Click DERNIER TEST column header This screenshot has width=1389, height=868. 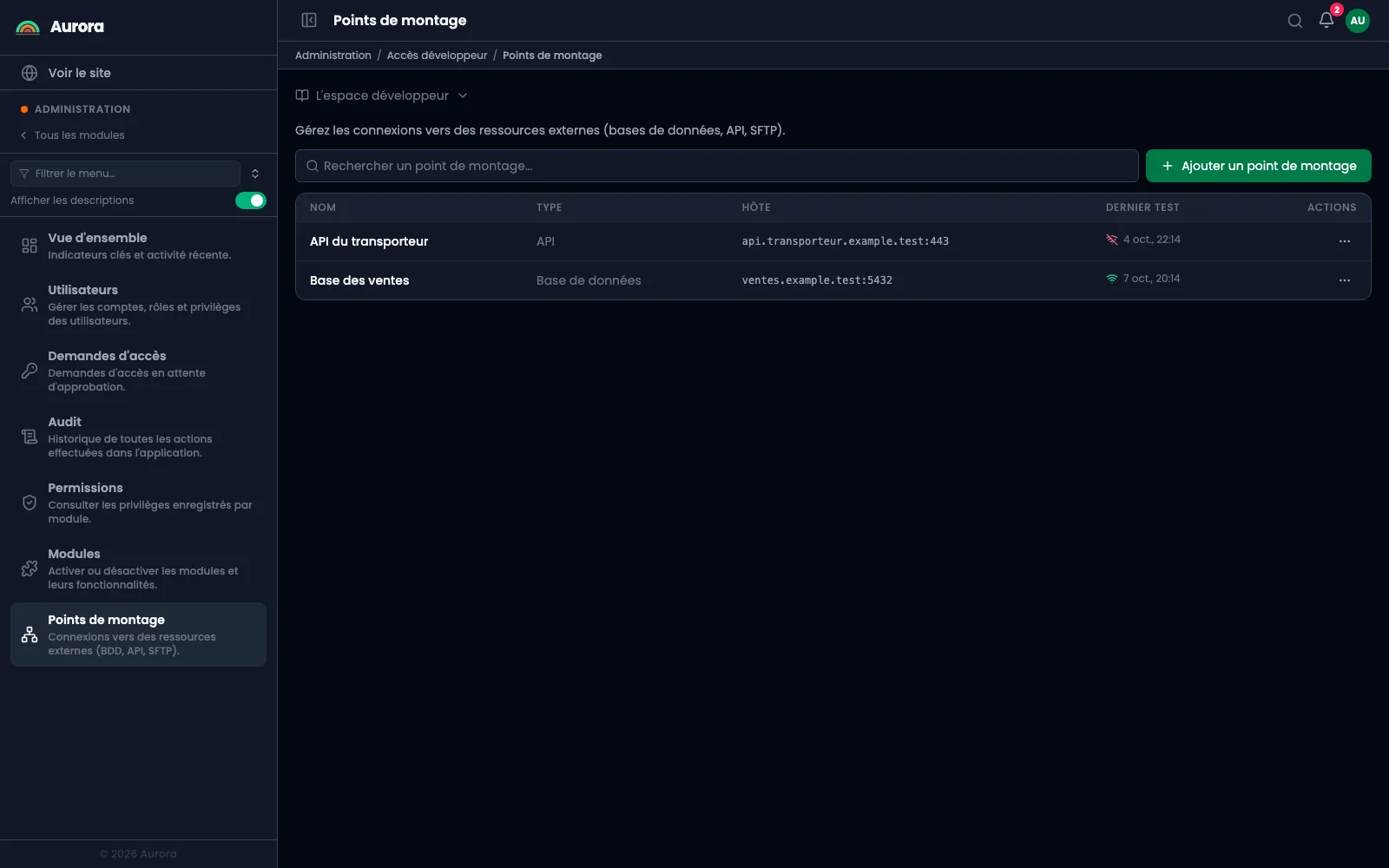[1142, 207]
